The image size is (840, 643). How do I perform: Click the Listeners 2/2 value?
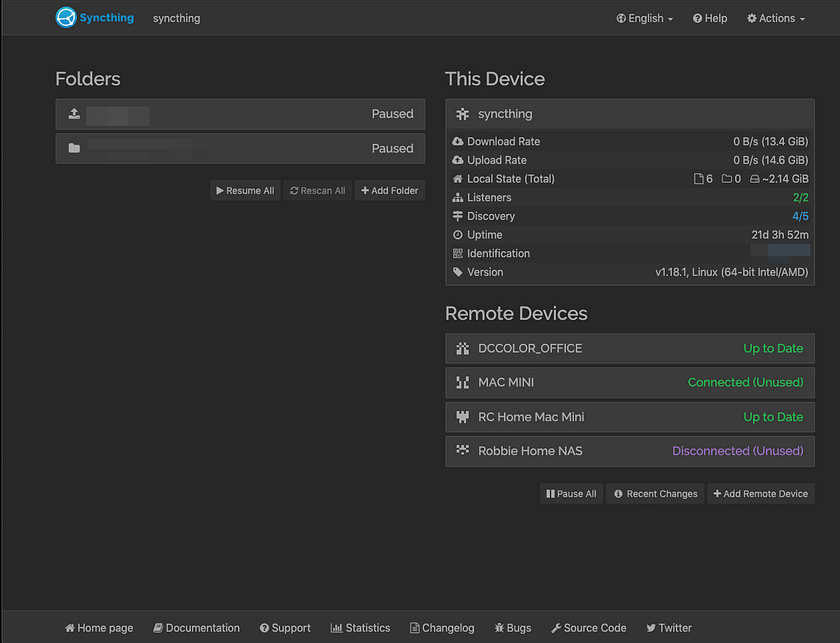click(800, 198)
